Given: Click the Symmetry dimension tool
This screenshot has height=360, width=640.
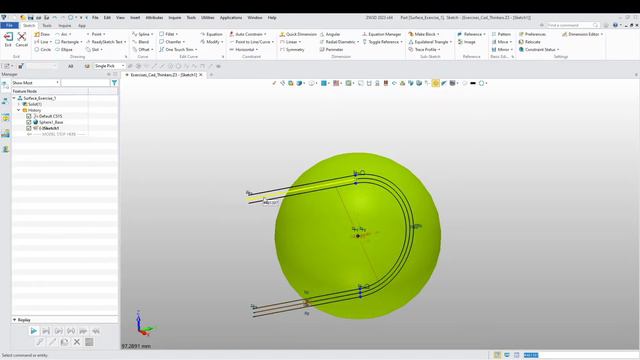Looking at the screenshot, I should [292, 49].
